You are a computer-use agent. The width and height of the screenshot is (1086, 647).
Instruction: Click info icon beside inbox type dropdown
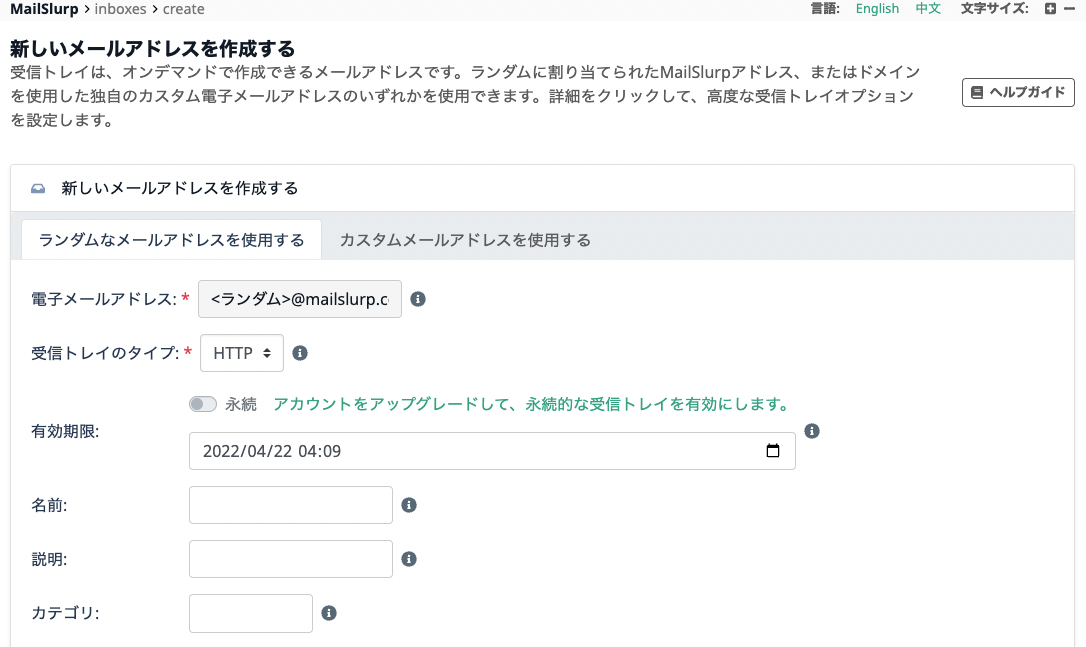(300, 353)
